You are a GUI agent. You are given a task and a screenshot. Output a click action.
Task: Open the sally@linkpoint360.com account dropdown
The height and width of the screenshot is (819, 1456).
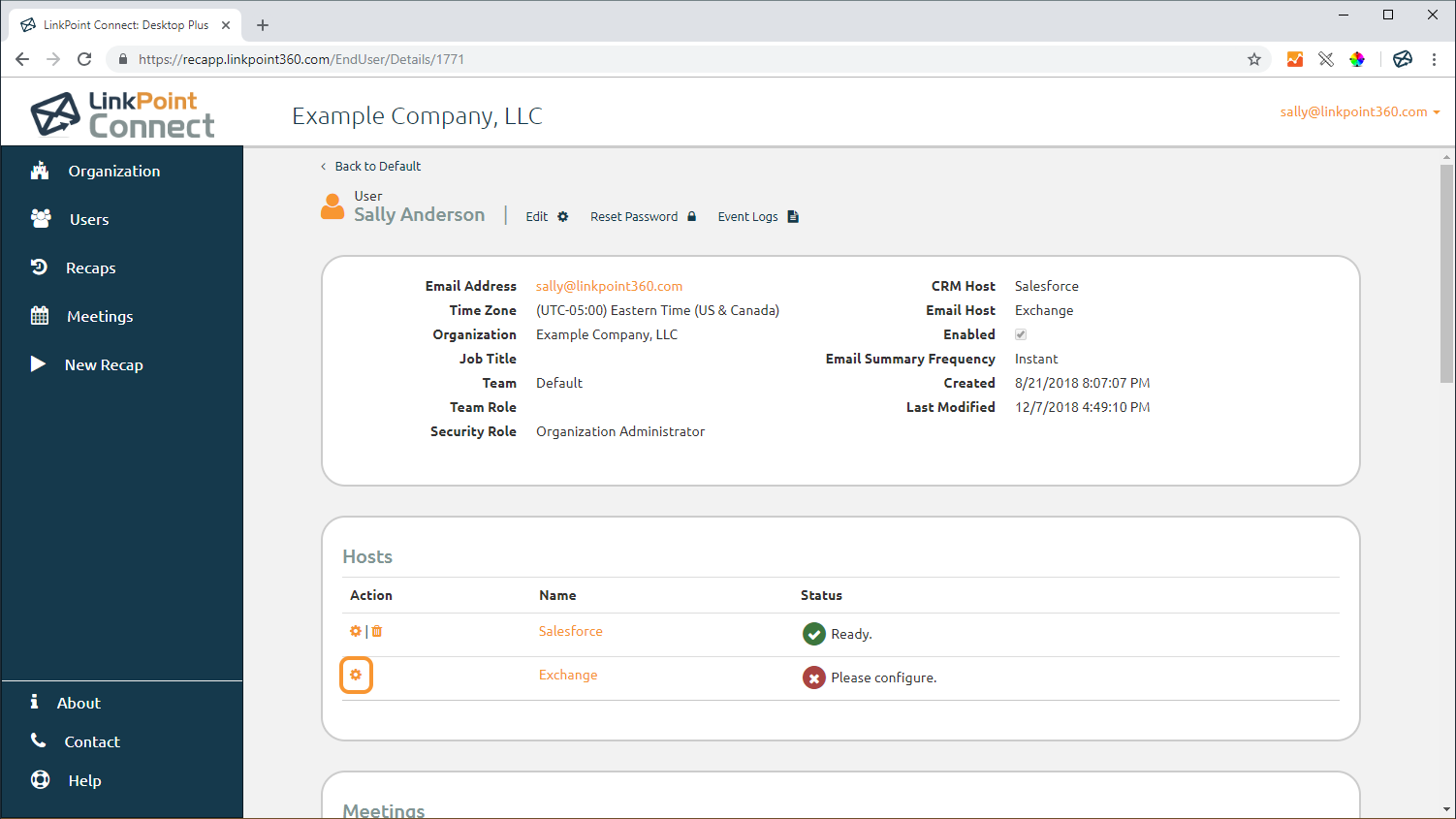coord(1360,111)
